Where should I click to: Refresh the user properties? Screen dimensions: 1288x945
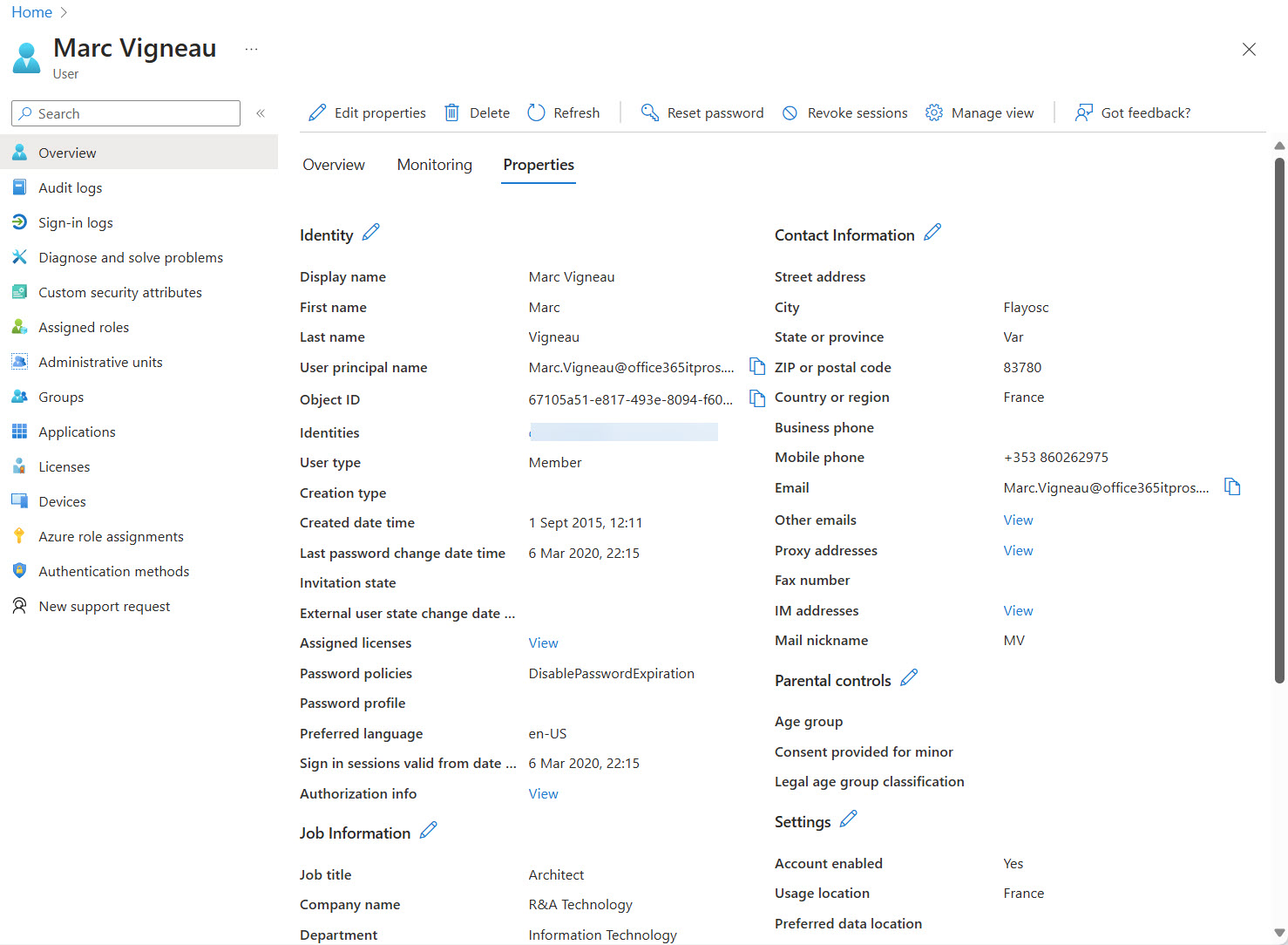pyautogui.click(x=563, y=112)
